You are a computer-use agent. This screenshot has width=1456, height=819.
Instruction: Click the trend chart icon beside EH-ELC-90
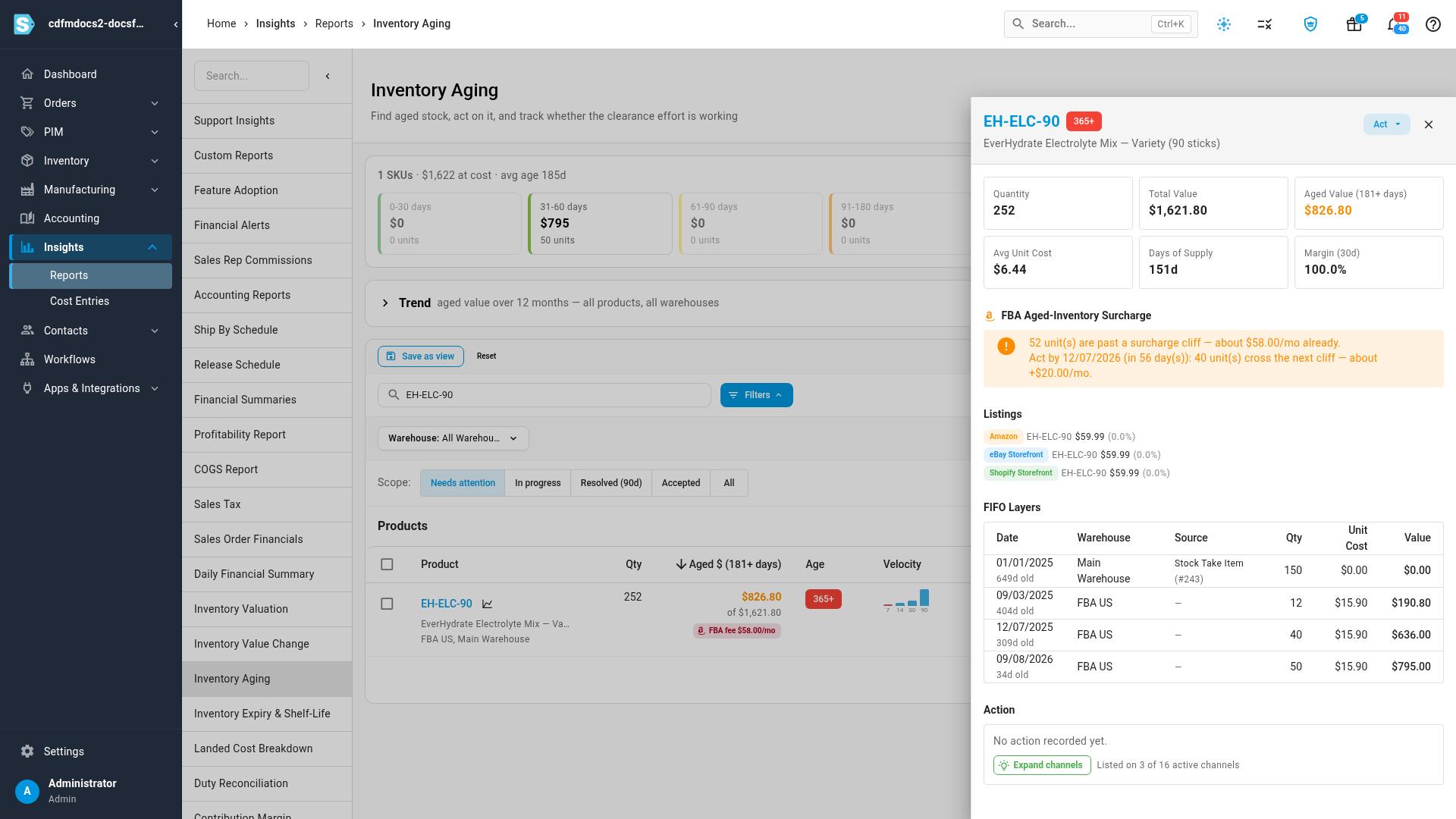(x=488, y=604)
